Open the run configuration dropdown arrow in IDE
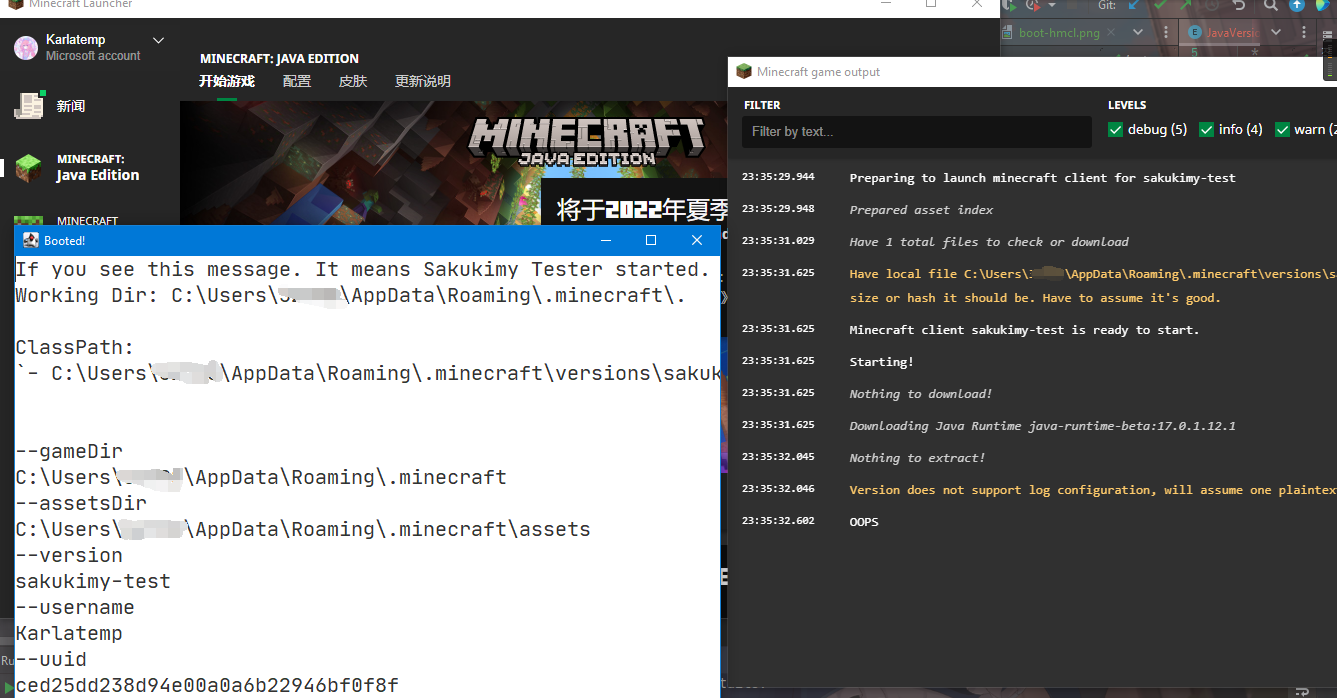The width and height of the screenshot is (1337, 698). [x=1053, y=5]
